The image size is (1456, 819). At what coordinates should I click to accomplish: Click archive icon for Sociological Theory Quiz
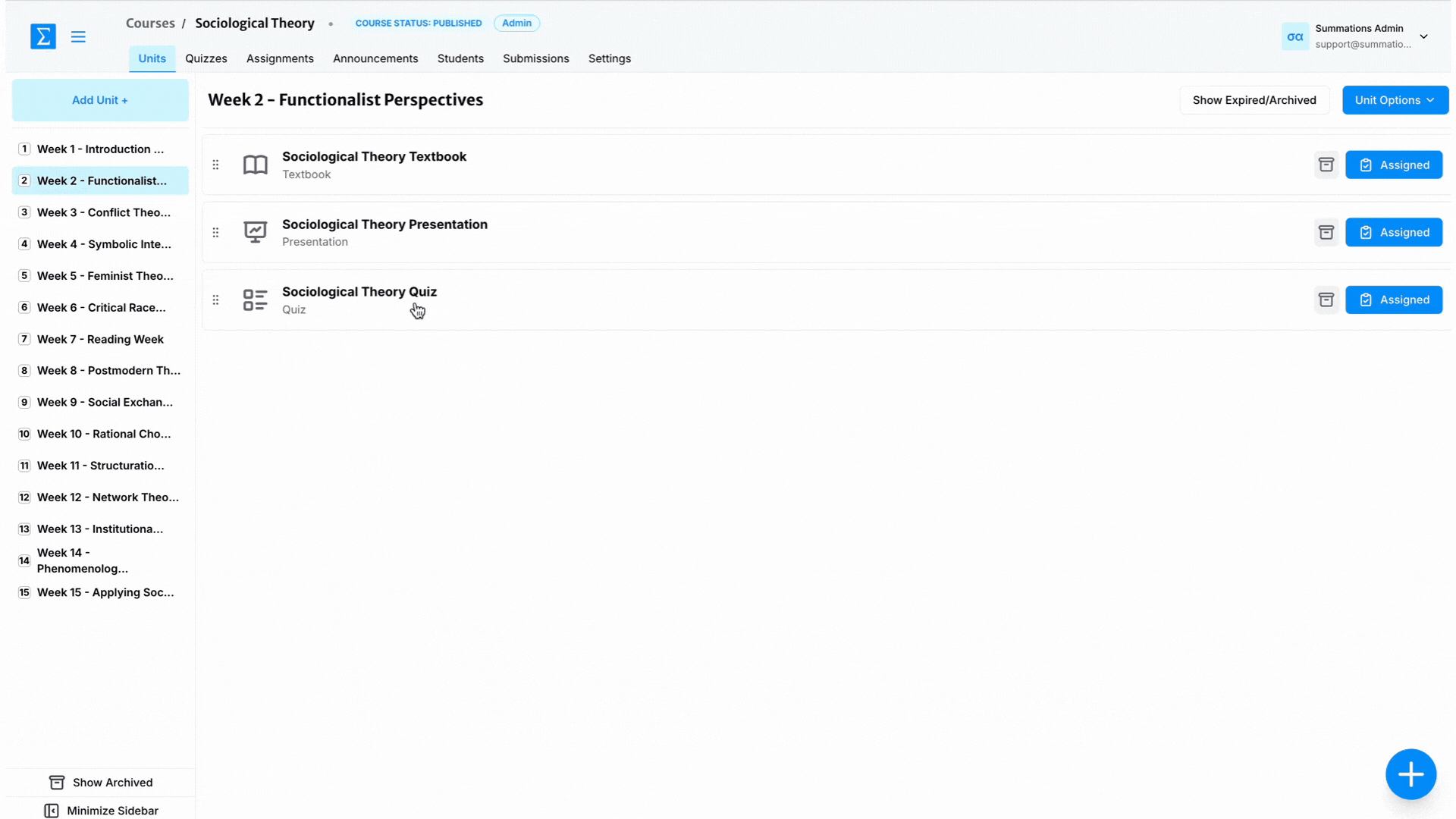1326,300
